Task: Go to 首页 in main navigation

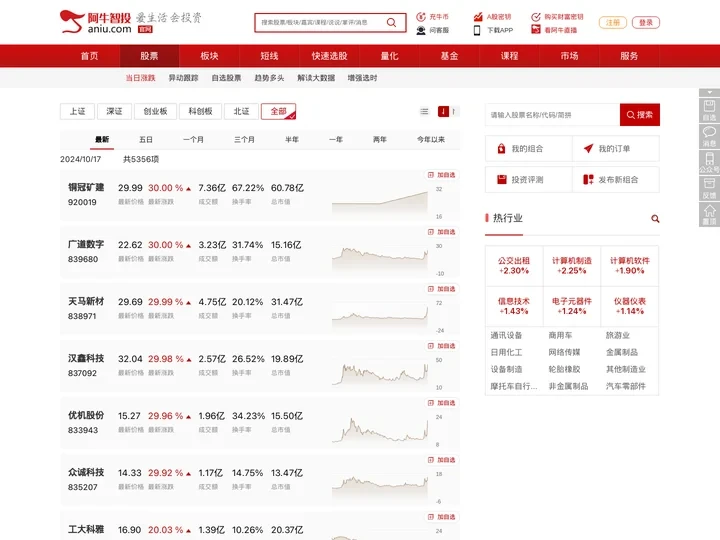Action: point(90,56)
